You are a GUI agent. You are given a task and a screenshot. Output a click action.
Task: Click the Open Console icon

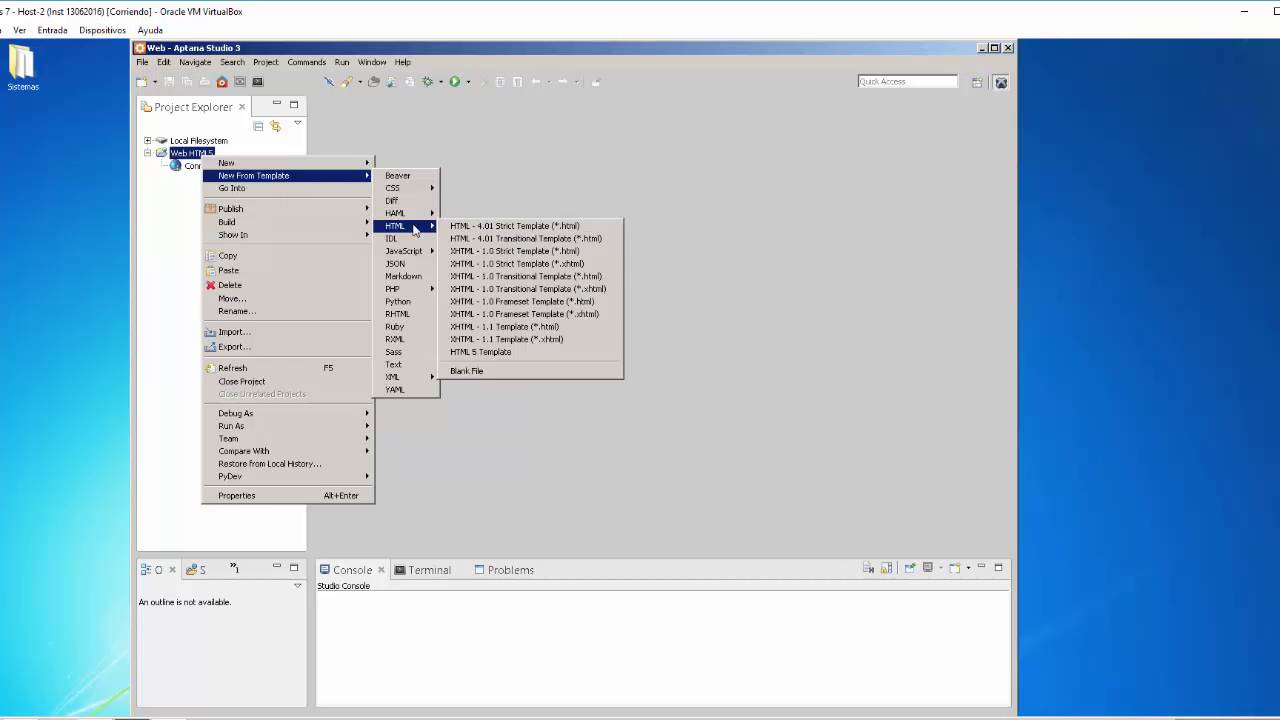point(957,568)
